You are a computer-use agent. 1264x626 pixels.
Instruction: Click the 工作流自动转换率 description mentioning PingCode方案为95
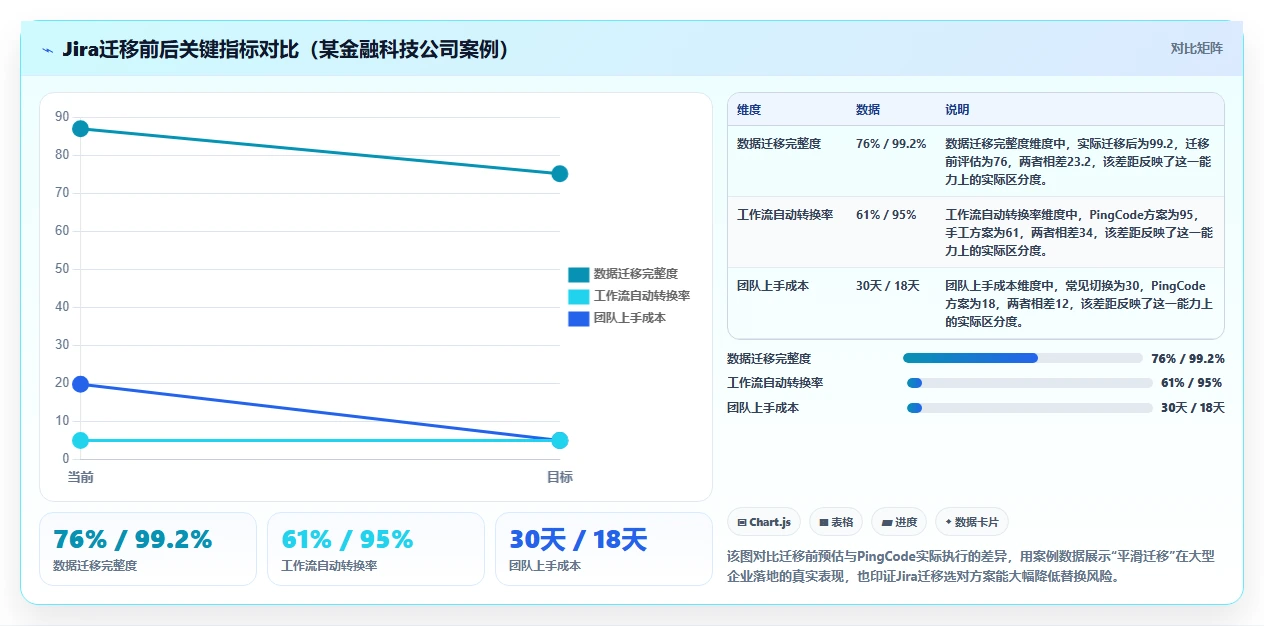click(1079, 233)
